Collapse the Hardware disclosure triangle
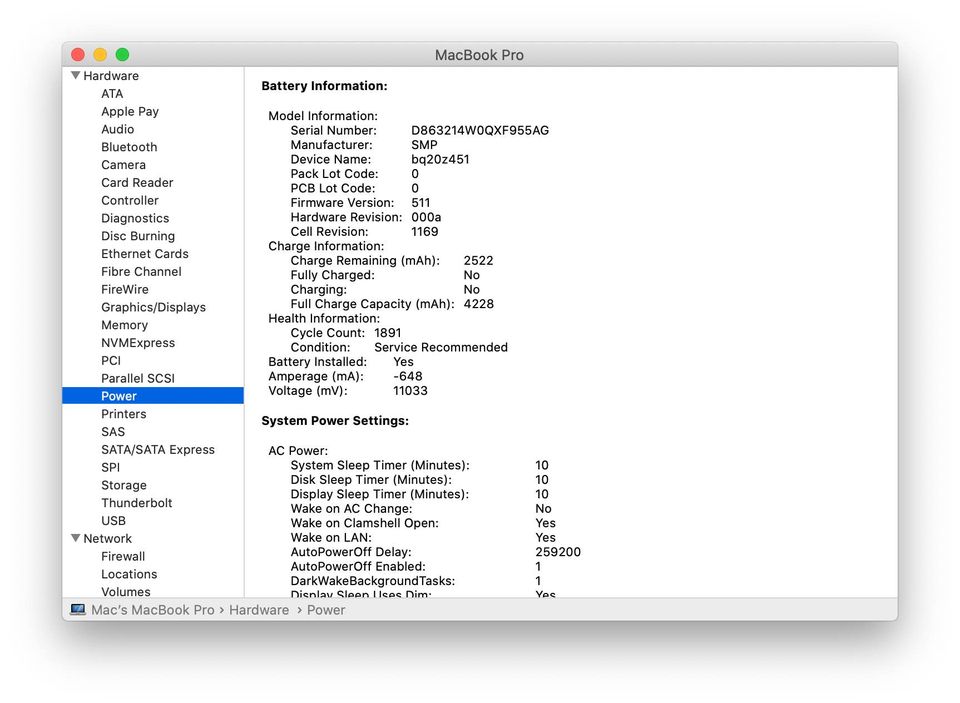 tap(76, 75)
